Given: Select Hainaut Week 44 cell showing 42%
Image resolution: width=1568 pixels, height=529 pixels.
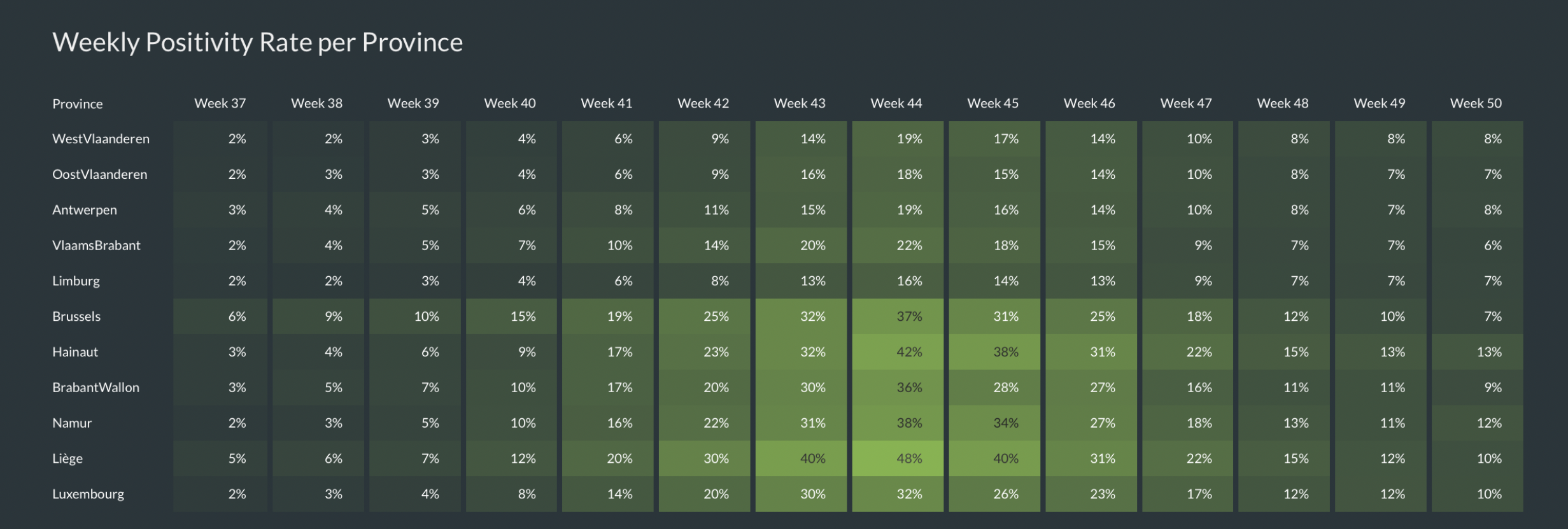Looking at the screenshot, I should 898,352.
